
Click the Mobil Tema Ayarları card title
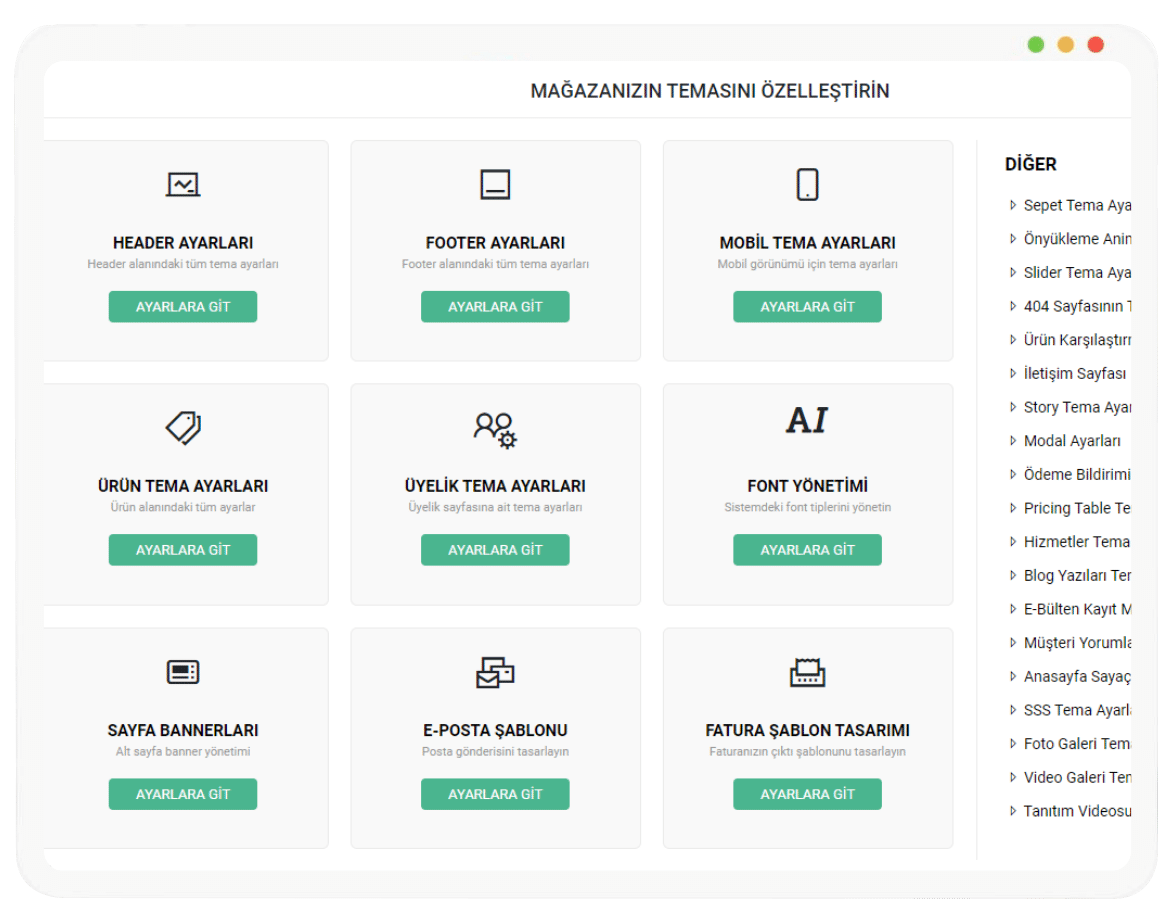tap(807, 243)
